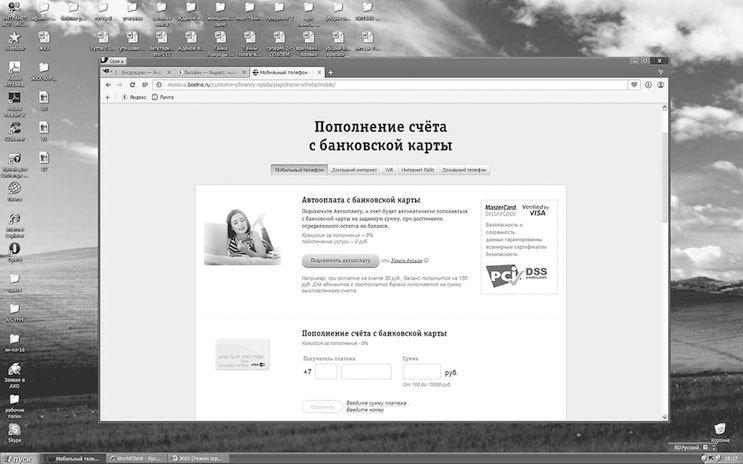
Task: Reload the page with the refresh icon
Action: 131,85
